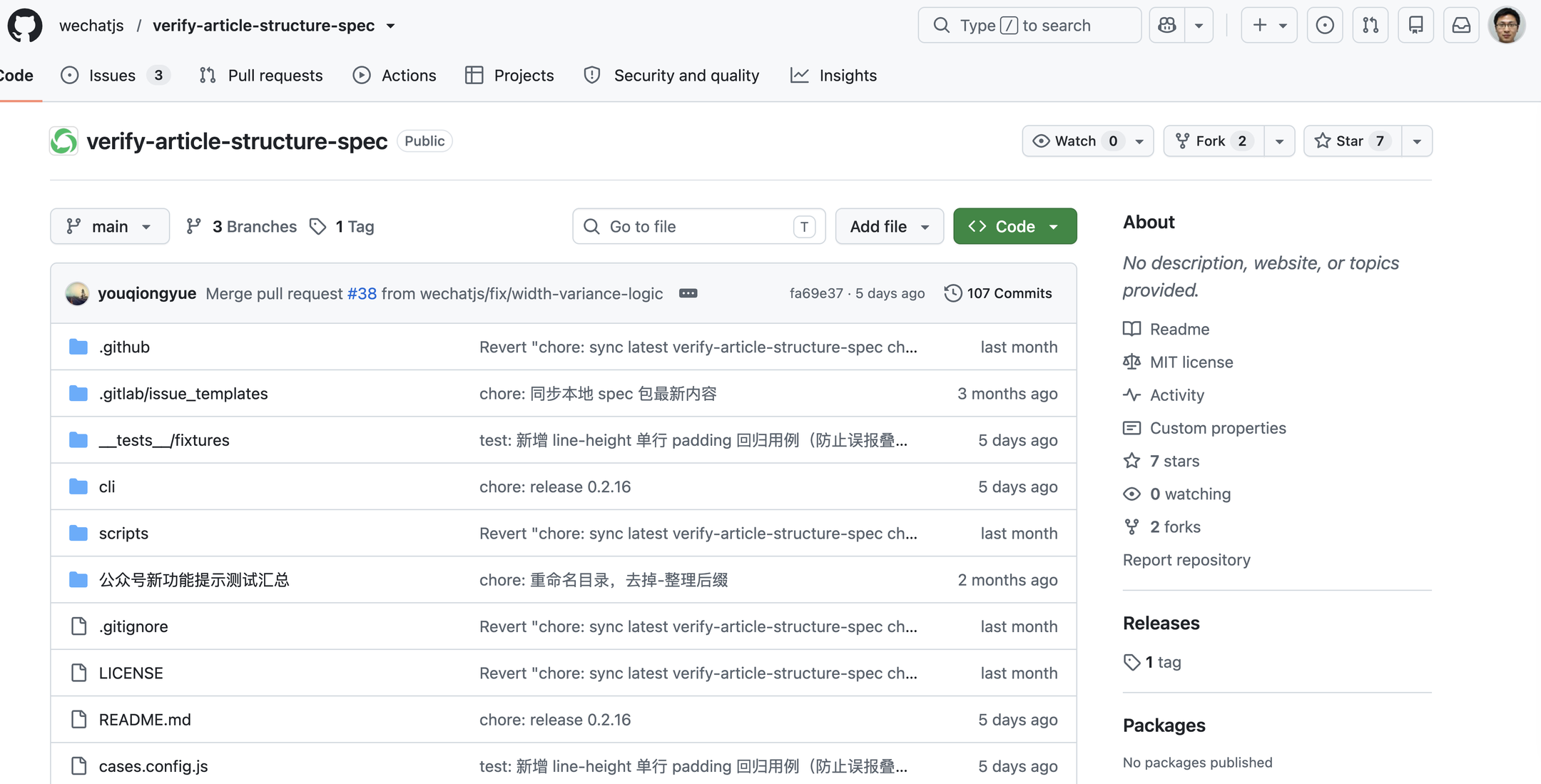Click youqiongyue's commit author avatar

[77, 293]
